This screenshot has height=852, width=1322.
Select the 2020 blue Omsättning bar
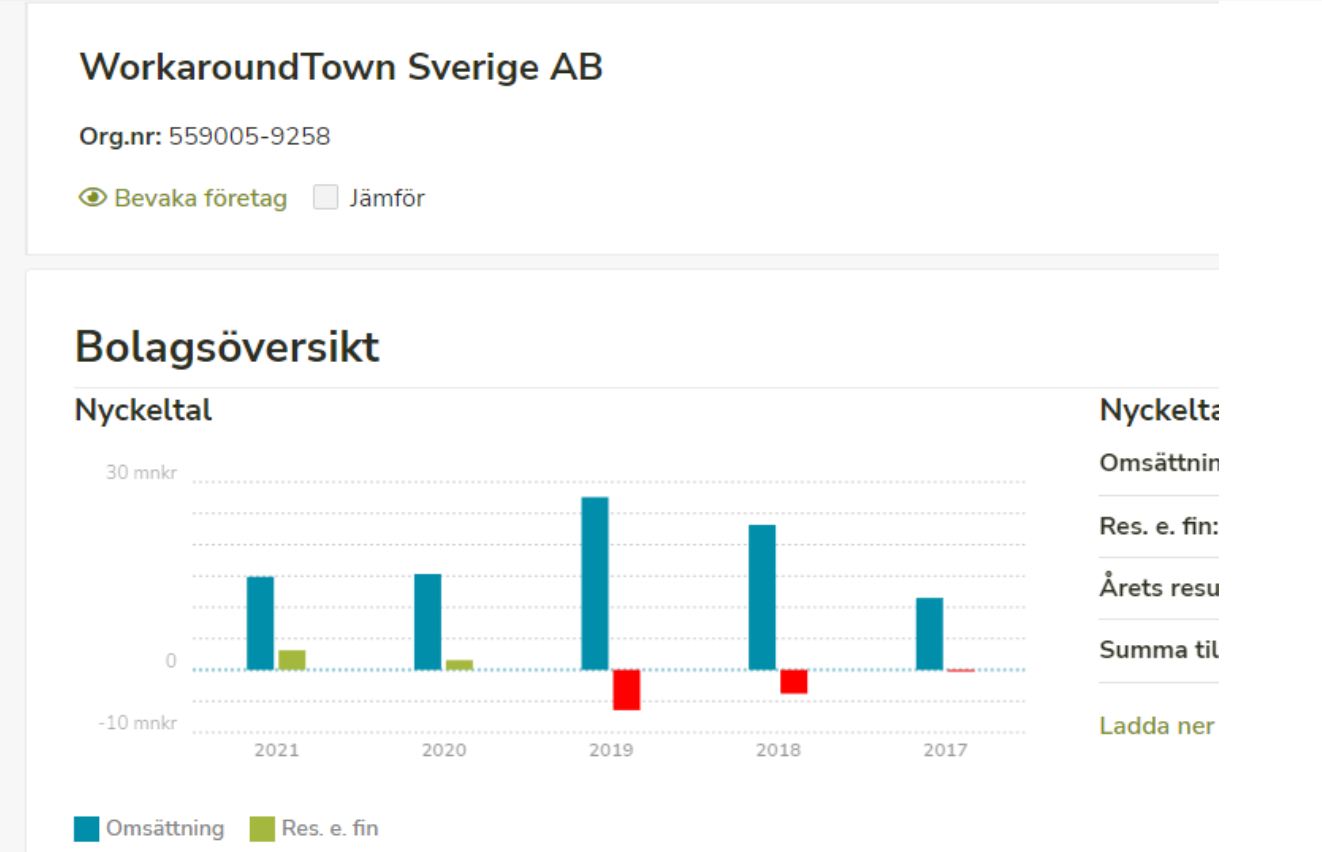tap(428, 621)
